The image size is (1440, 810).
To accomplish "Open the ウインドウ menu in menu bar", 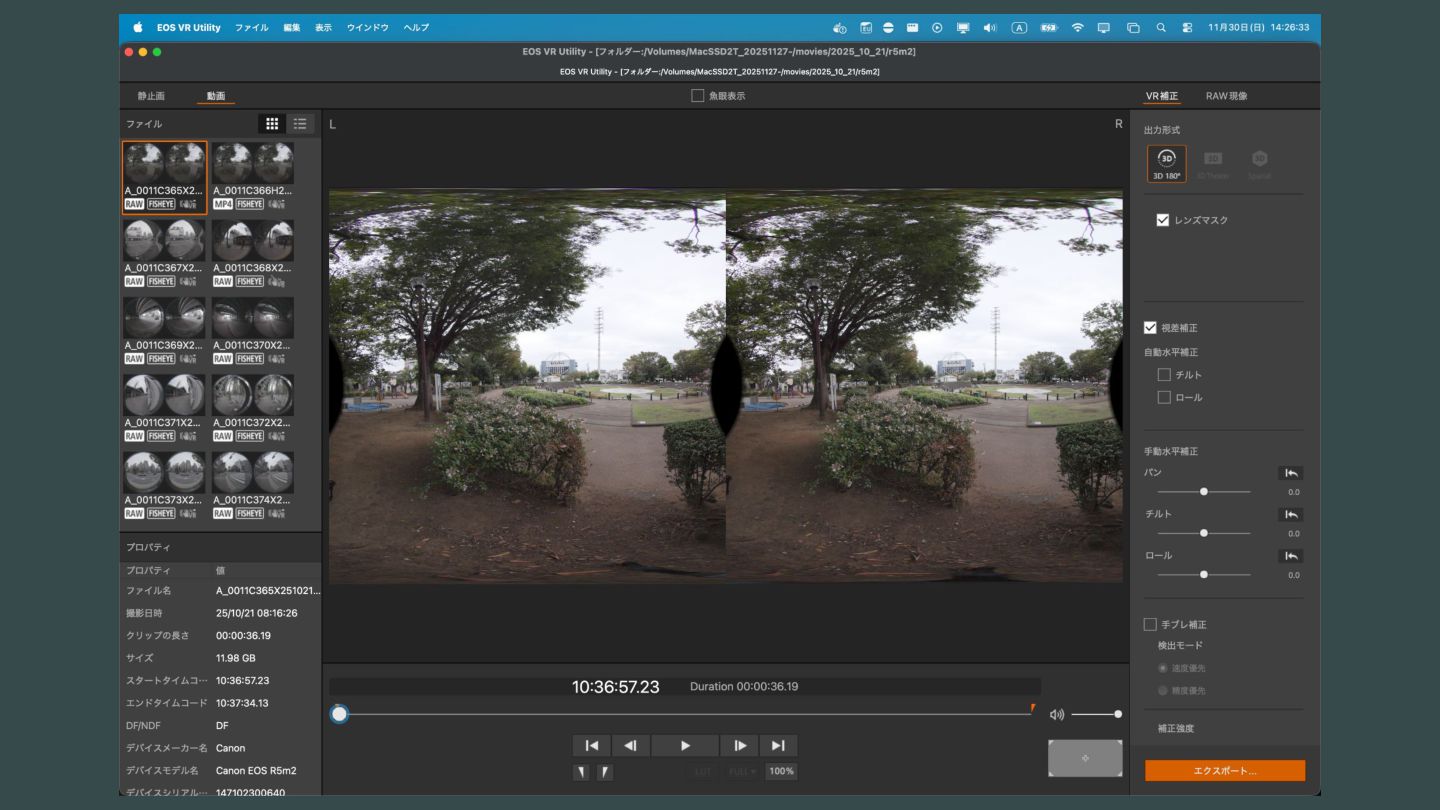I will point(367,28).
